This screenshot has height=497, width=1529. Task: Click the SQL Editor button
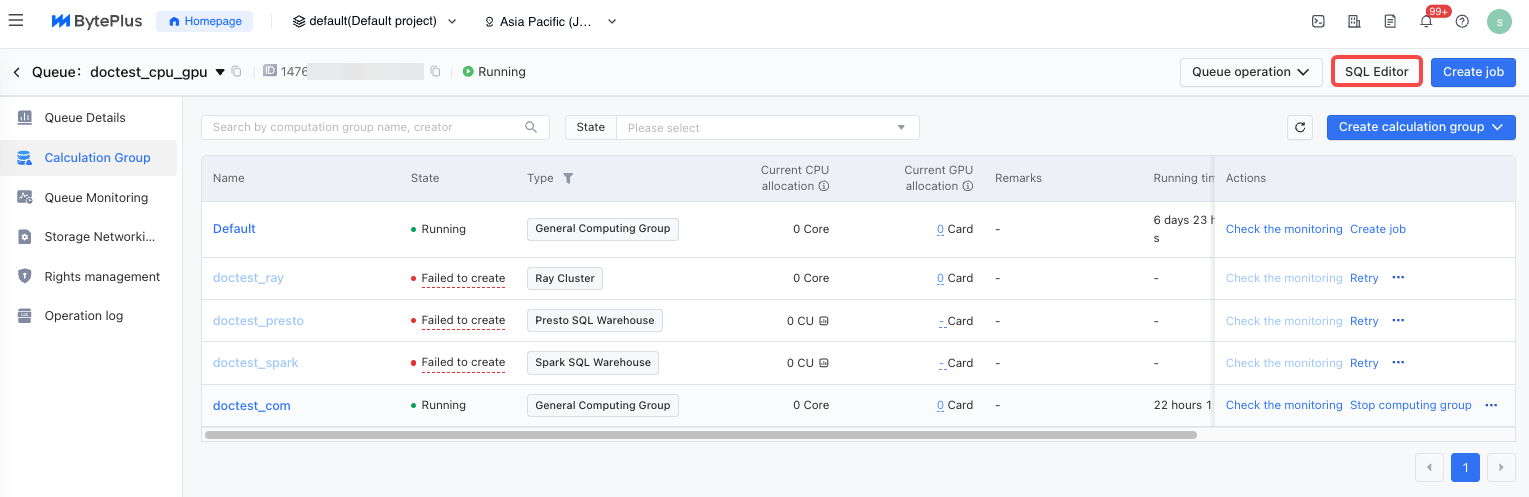(1376, 72)
